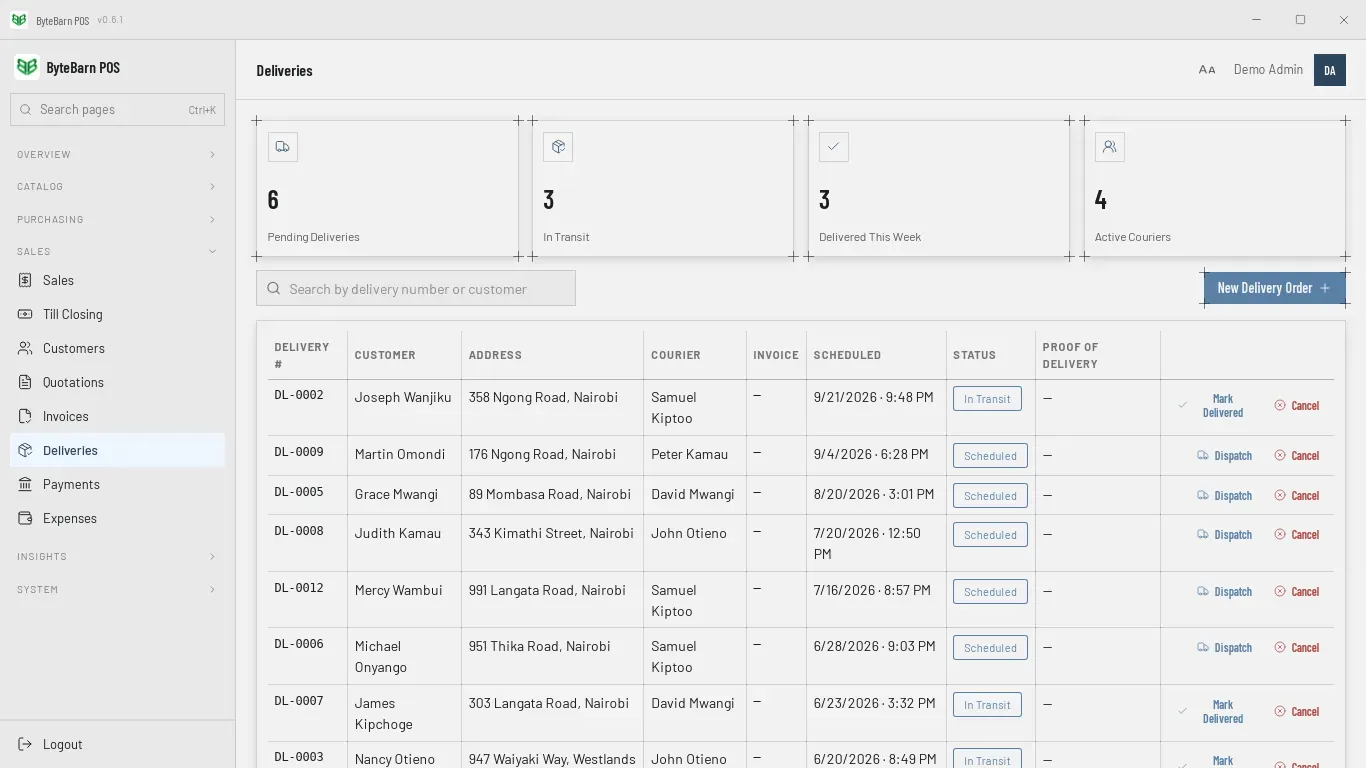The height and width of the screenshot is (768, 1366).
Task: Click the Payments bank icon
Action: pos(25,484)
